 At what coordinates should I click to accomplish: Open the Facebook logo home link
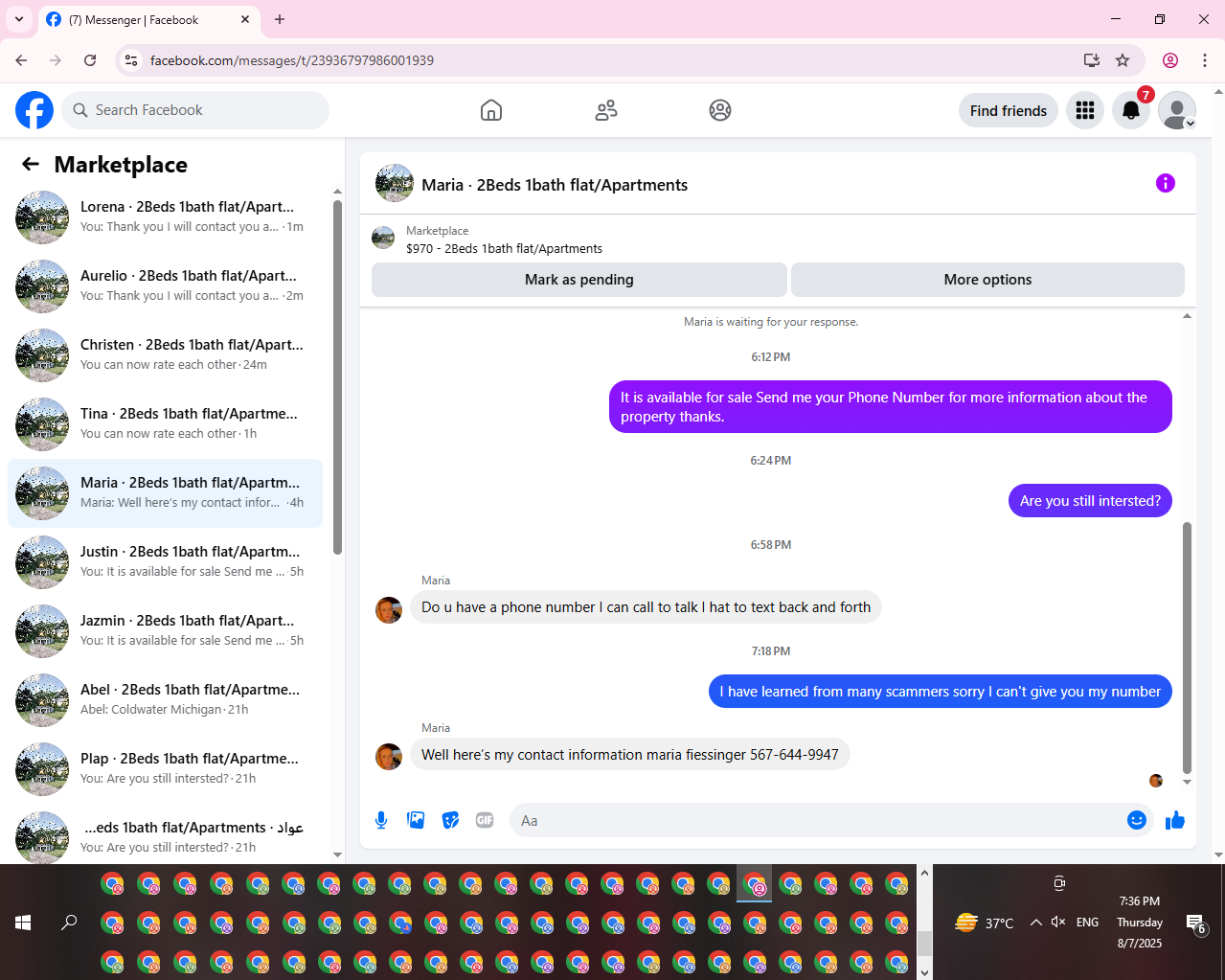(x=34, y=110)
